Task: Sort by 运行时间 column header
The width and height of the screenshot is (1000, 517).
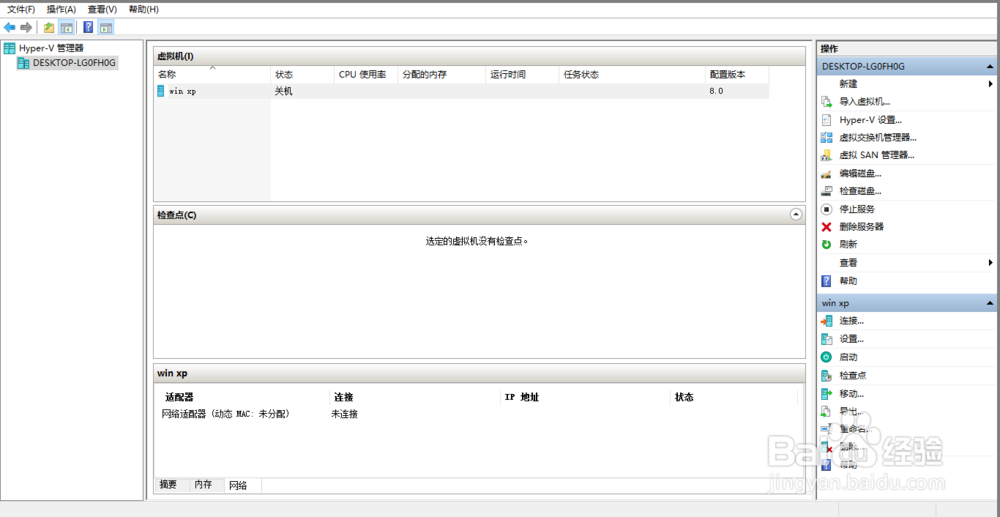Action: click(x=522, y=75)
